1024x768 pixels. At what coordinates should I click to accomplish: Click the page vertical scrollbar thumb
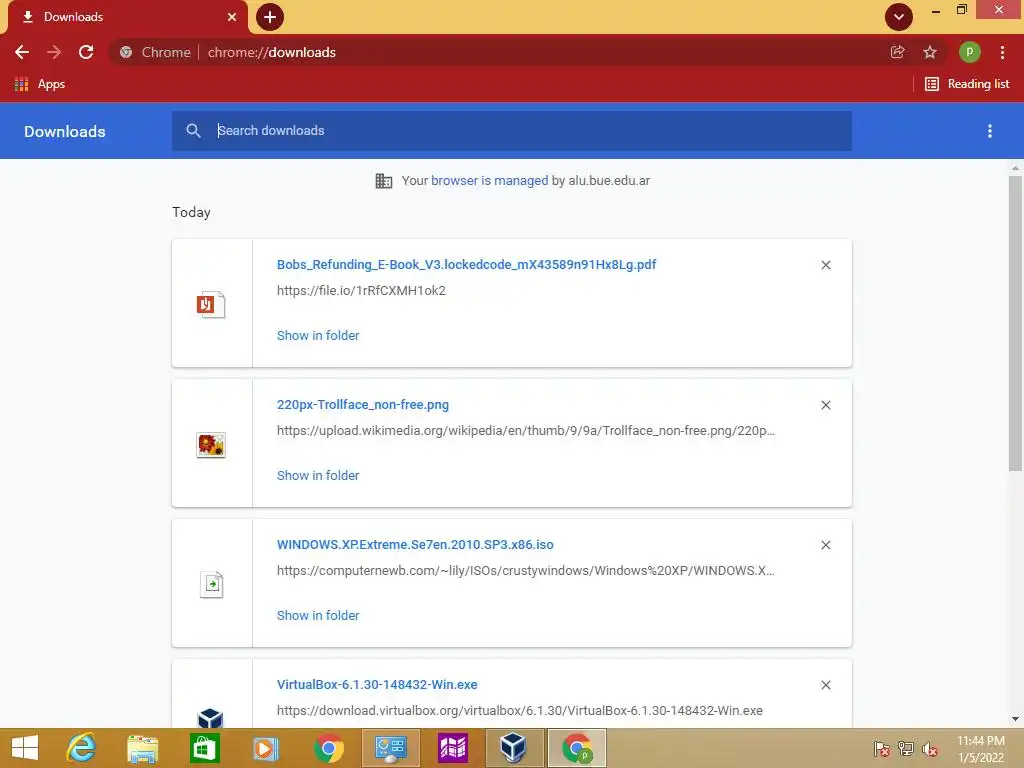pos(1015,323)
